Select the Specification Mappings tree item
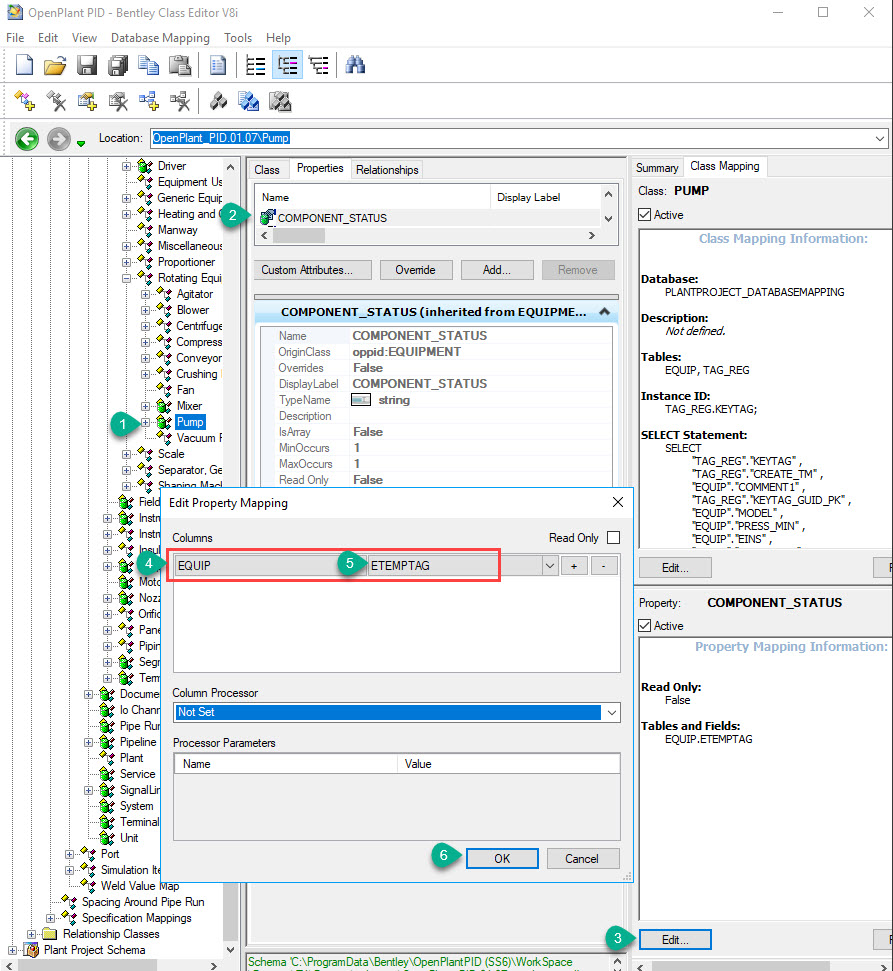Viewport: 893px width, 971px height. [137, 918]
